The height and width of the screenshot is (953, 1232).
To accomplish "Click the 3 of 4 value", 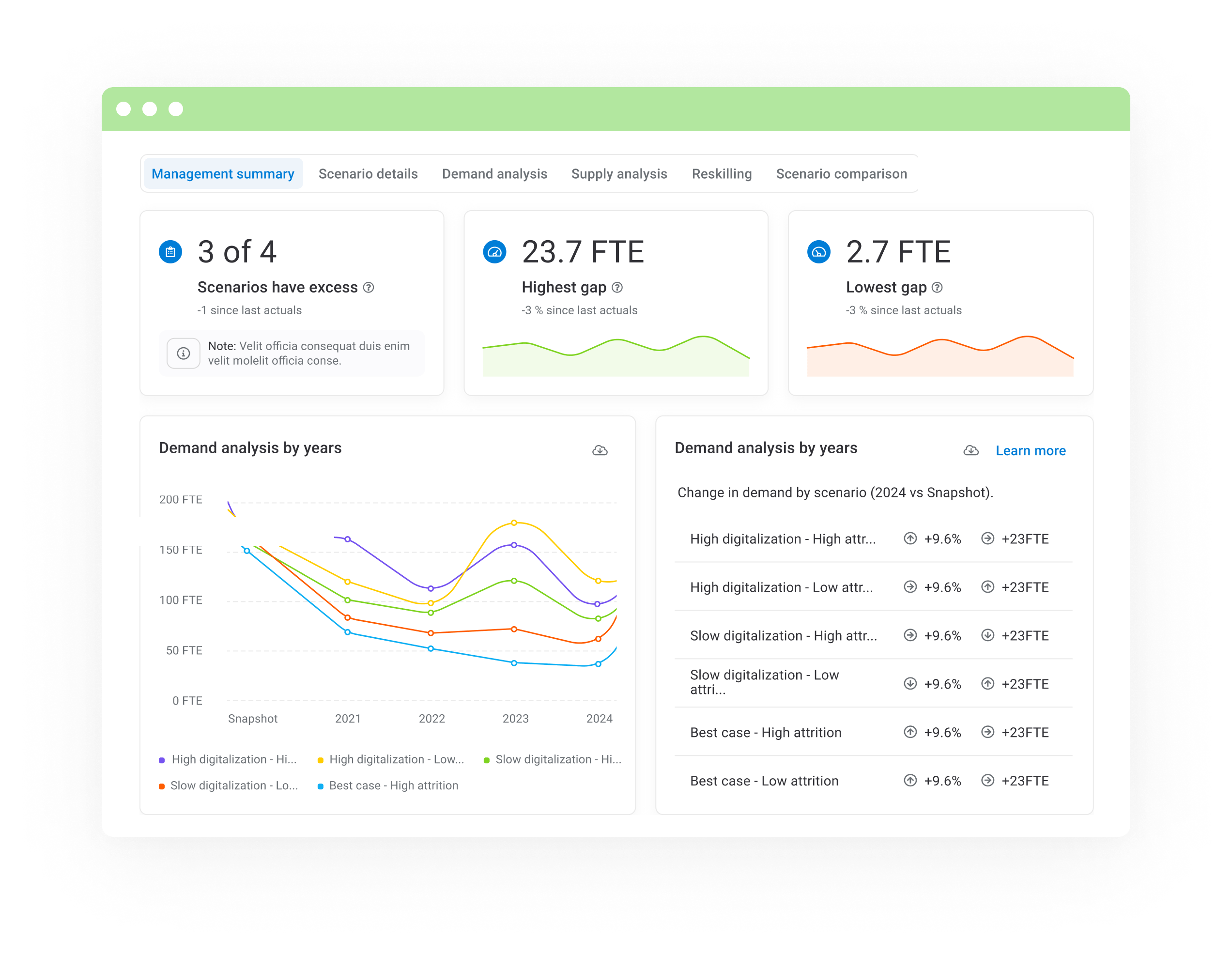I will [237, 252].
